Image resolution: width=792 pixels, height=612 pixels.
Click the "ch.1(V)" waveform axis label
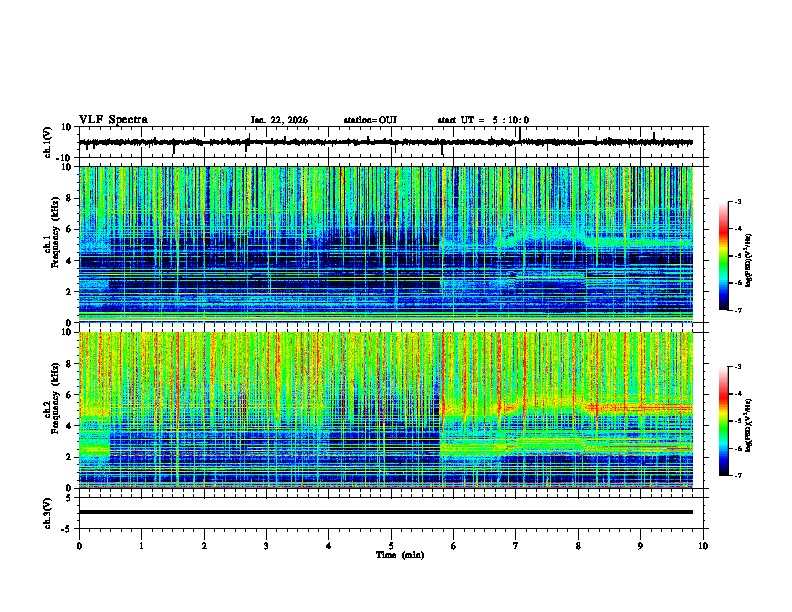pyautogui.click(x=48, y=142)
